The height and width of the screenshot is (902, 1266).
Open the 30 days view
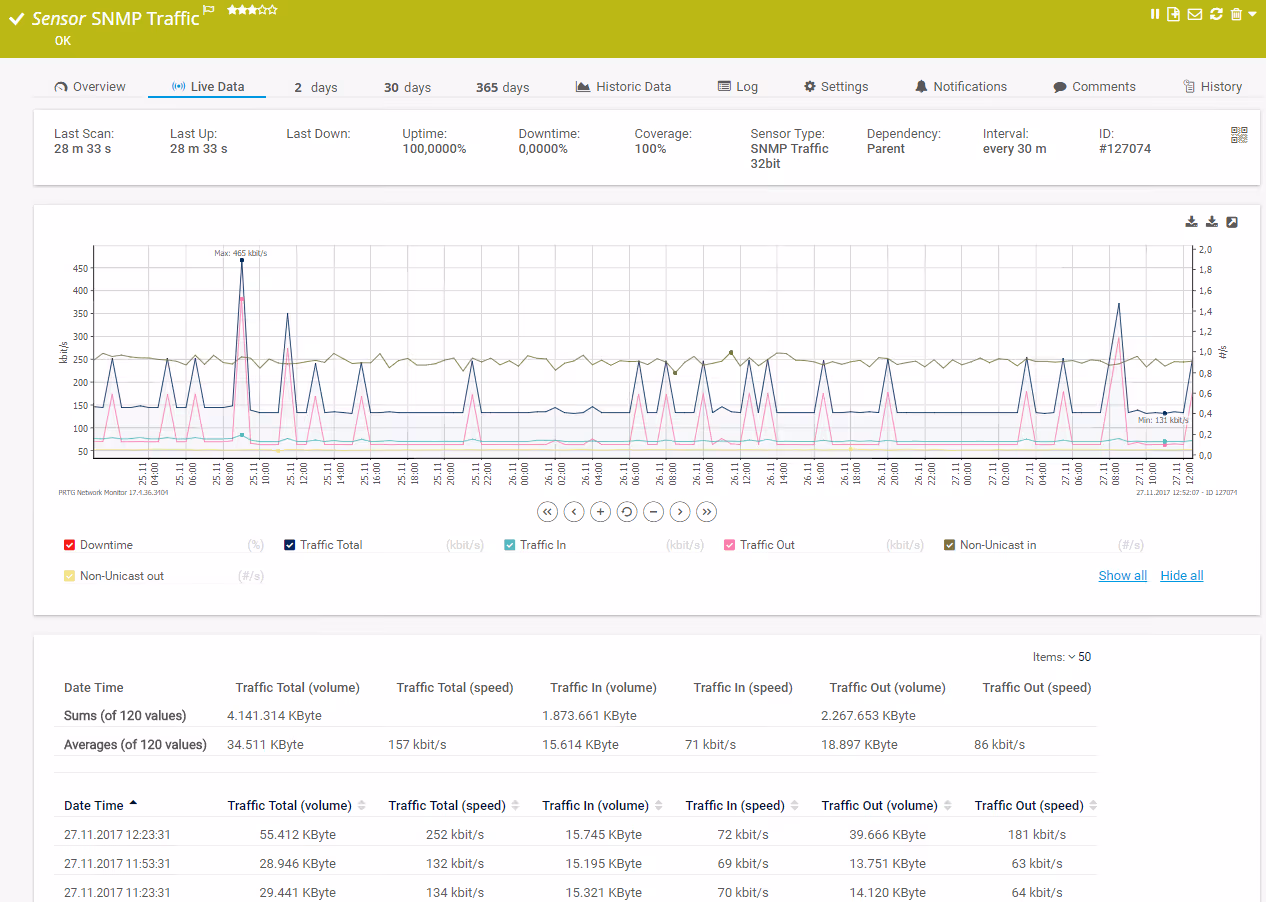pyautogui.click(x=406, y=87)
